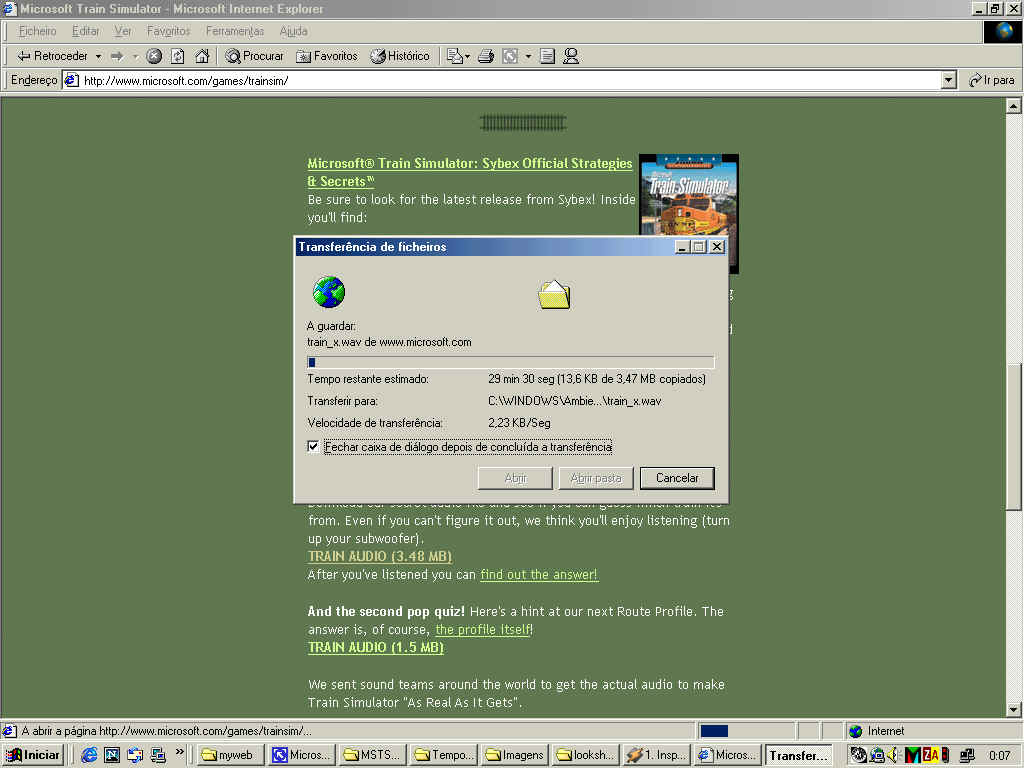This screenshot has height=768, width=1024.
Task: Click the folder icon in download dialog
Action: (554, 295)
